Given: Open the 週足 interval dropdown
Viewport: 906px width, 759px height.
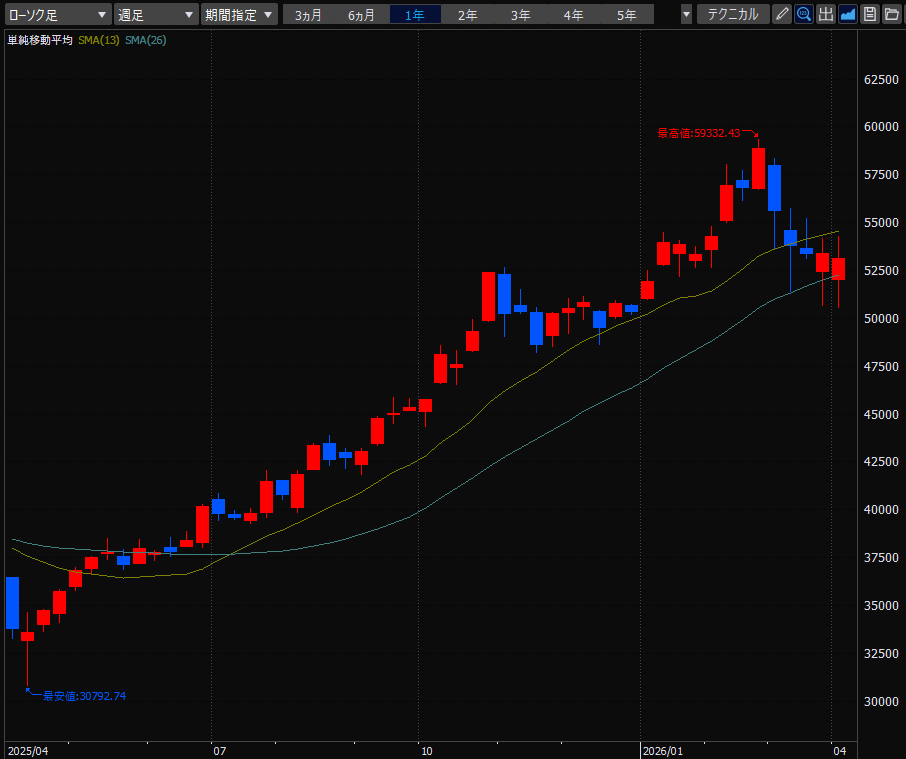Looking at the screenshot, I should pyautogui.click(x=156, y=14).
